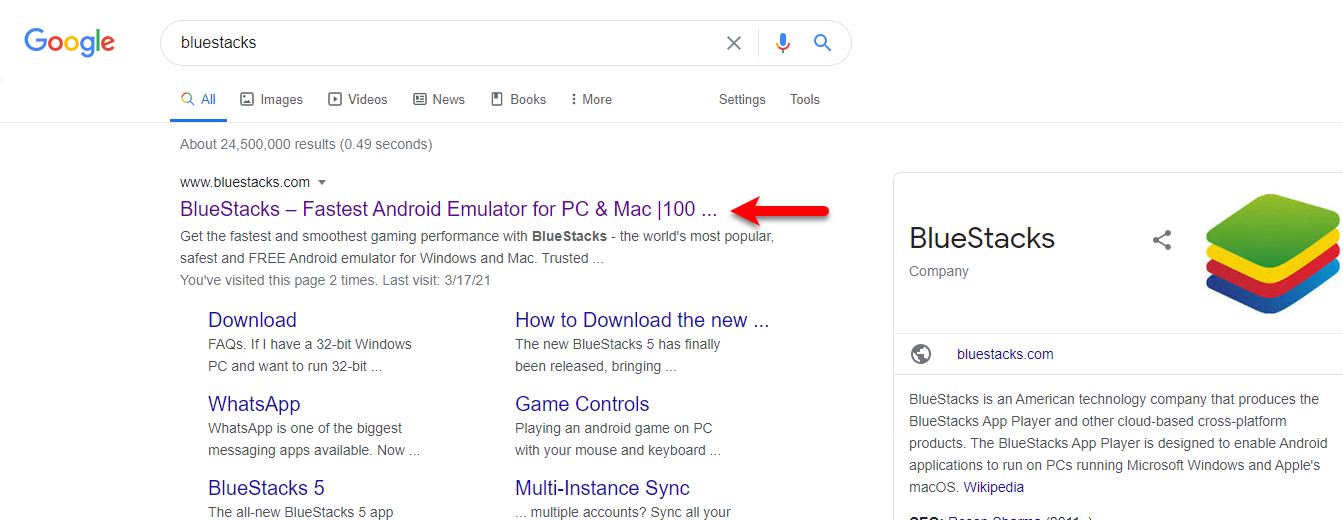Switch to the Images tab

271,99
